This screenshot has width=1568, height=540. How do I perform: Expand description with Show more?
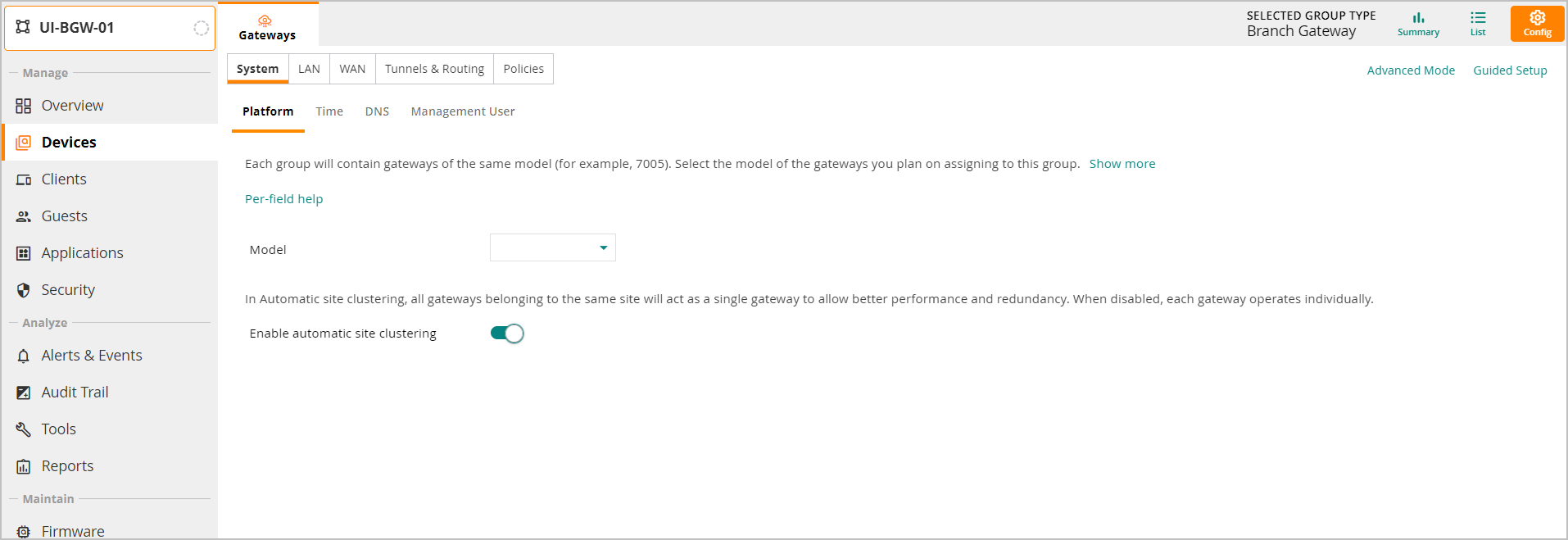(1122, 164)
